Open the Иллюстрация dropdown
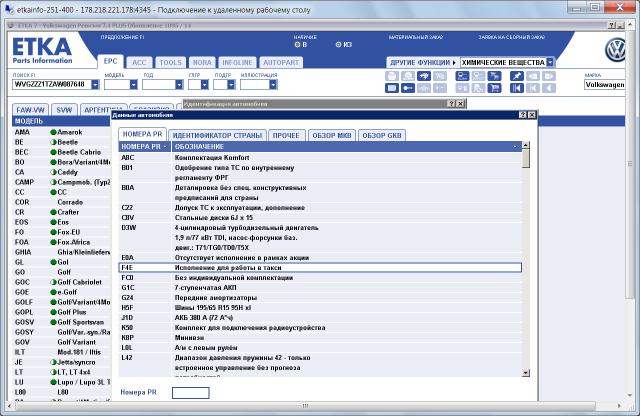 273,85
